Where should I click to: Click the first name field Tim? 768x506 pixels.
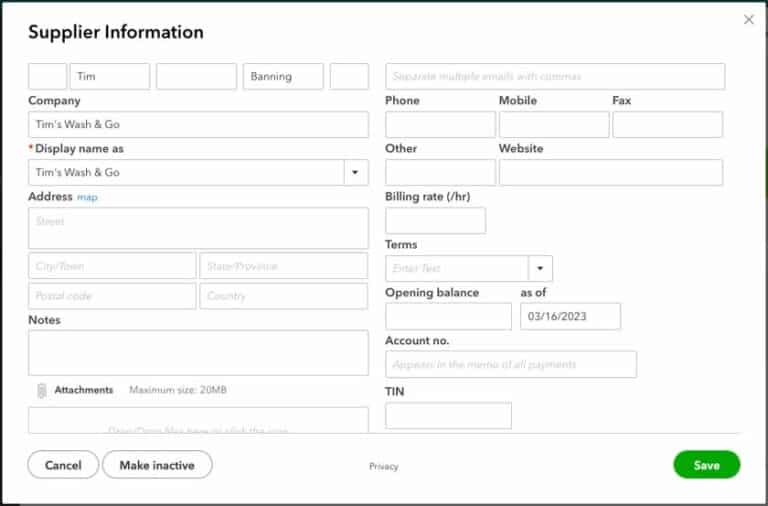tap(110, 76)
